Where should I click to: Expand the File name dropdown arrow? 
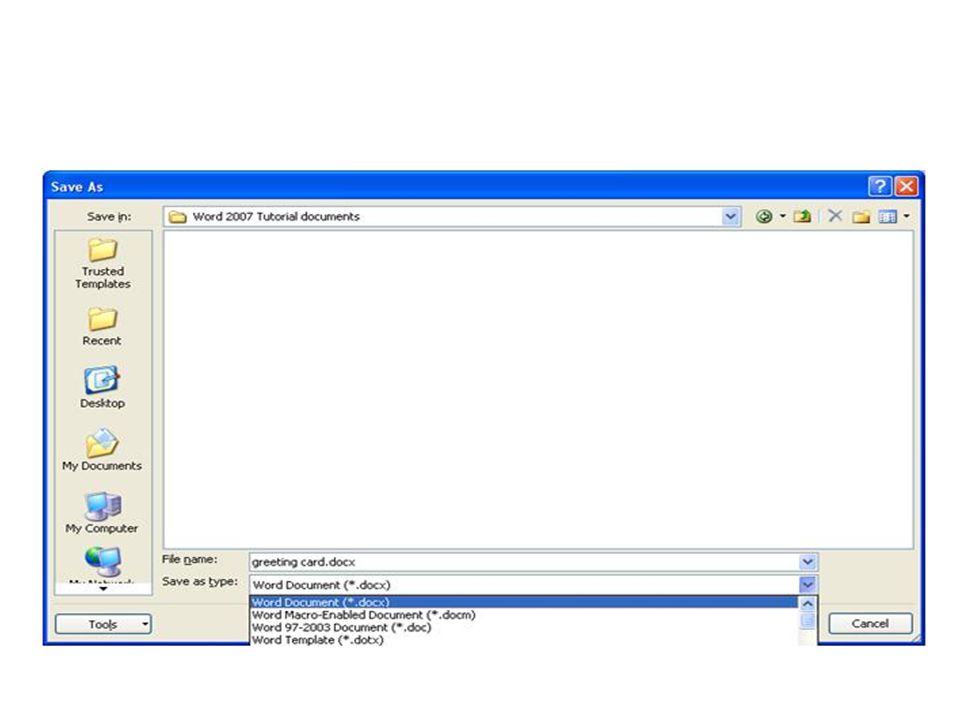(808, 561)
